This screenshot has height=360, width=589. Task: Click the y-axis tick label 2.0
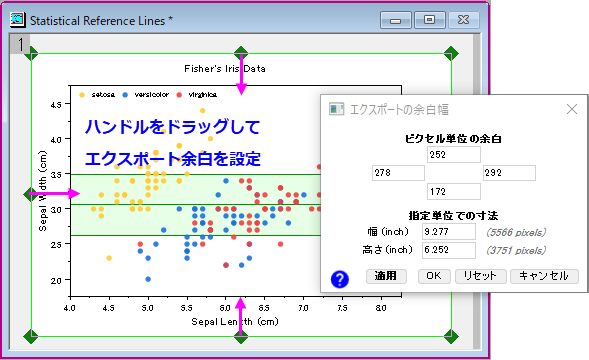[56, 281]
